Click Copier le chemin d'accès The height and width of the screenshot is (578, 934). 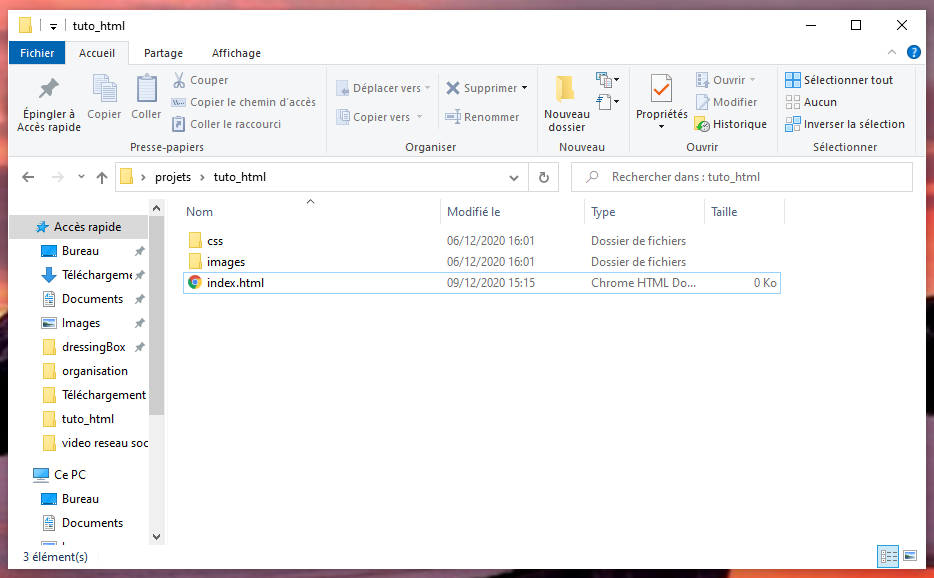pyautogui.click(x=244, y=102)
